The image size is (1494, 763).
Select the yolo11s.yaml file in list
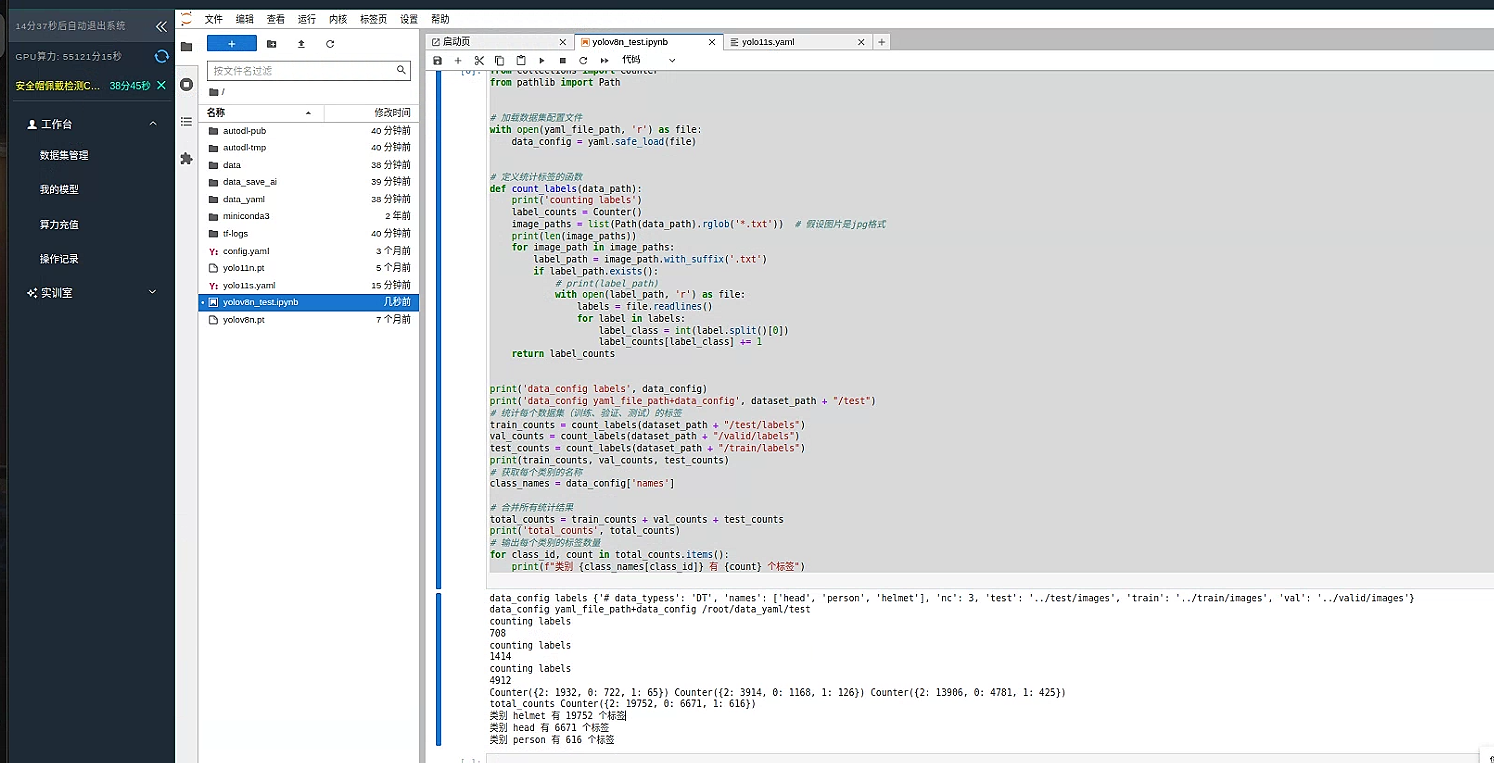click(x=309, y=285)
